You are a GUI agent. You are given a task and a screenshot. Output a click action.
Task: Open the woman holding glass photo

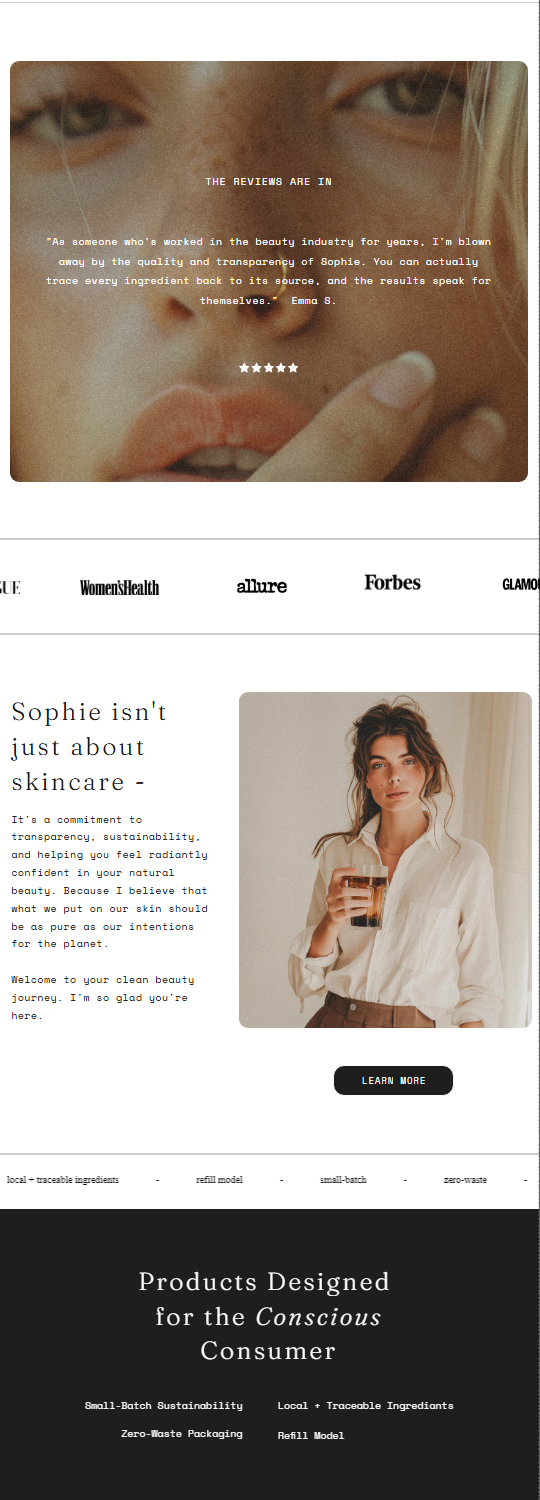[385, 860]
